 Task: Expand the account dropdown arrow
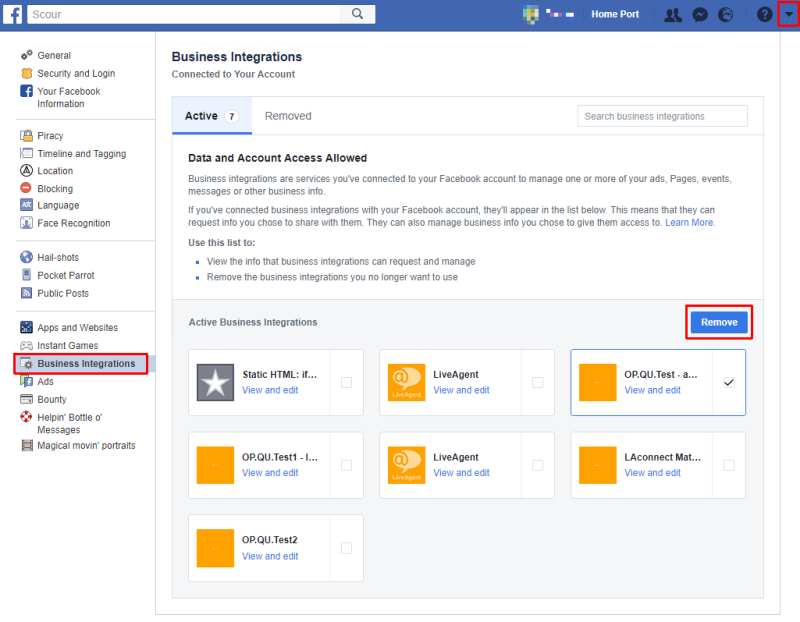tap(788, 15)
